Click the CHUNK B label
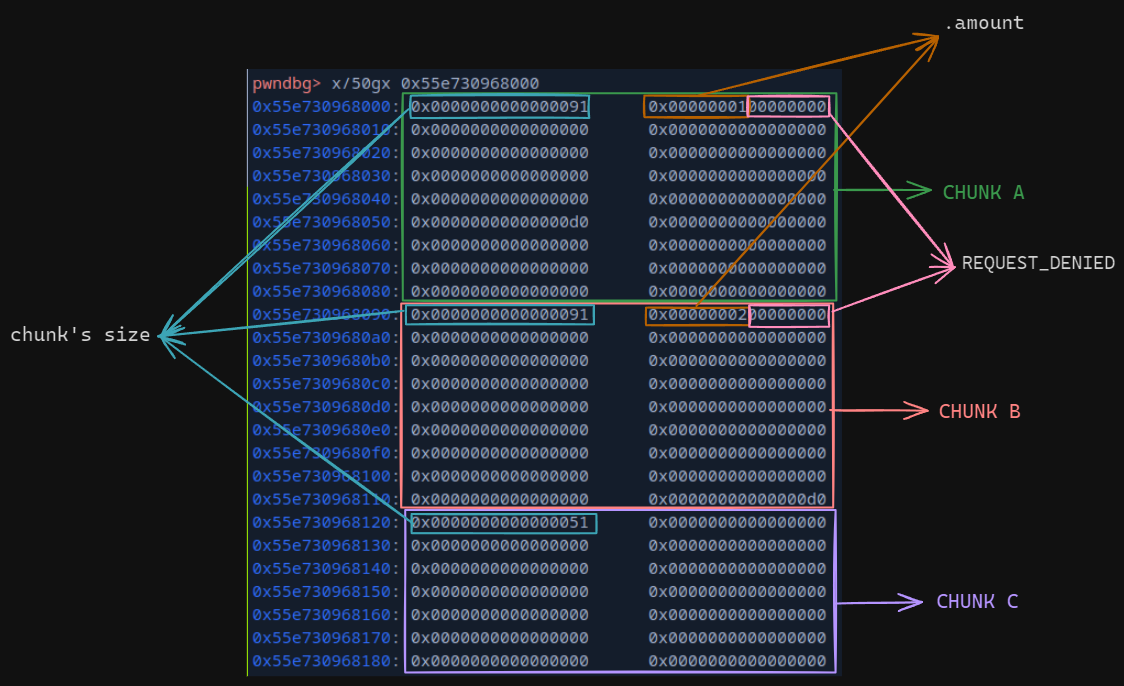 [979, 412]
